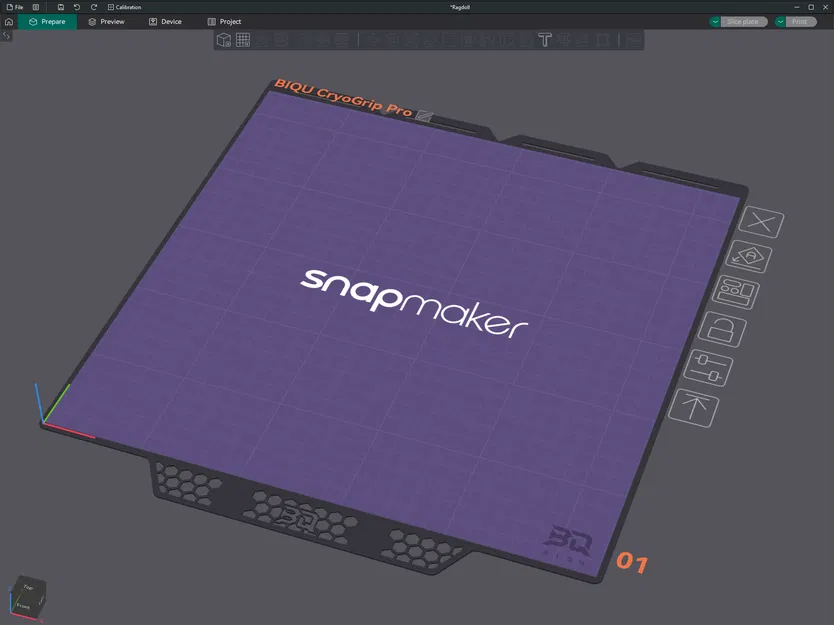Click the Redo arrow icon

(x=93, y=7)
